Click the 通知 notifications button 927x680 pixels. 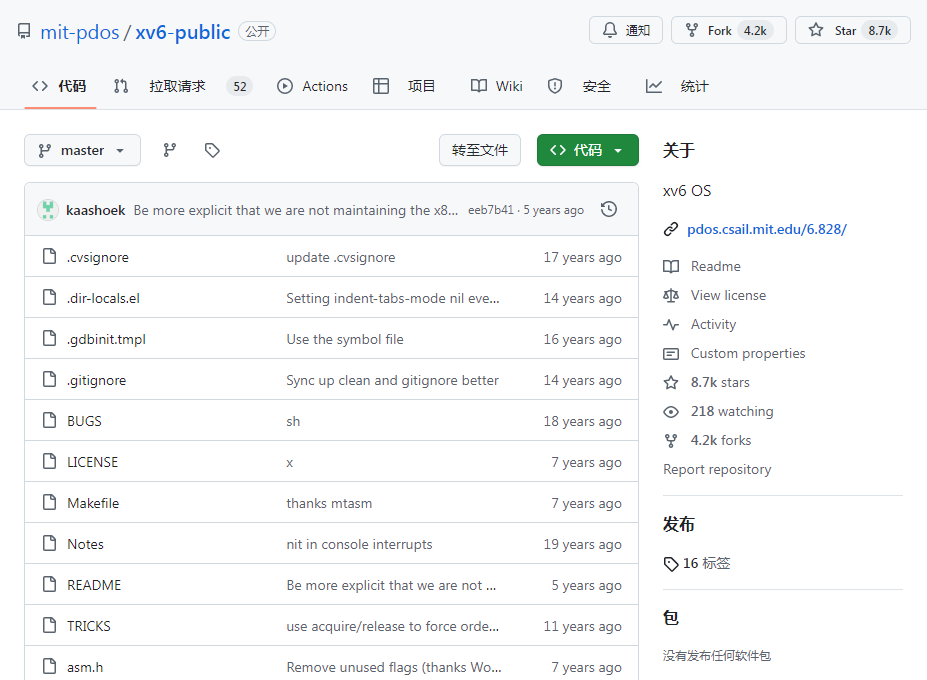625,30
